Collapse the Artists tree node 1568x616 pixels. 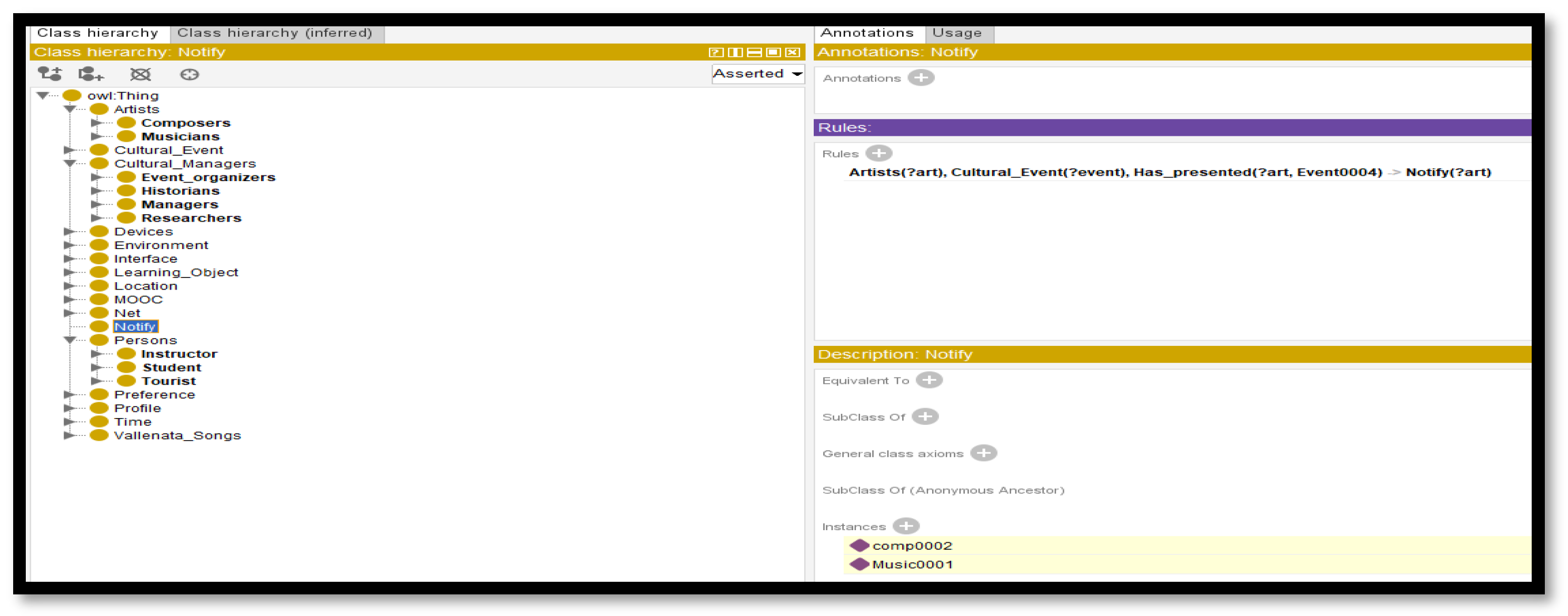(70, 110)
